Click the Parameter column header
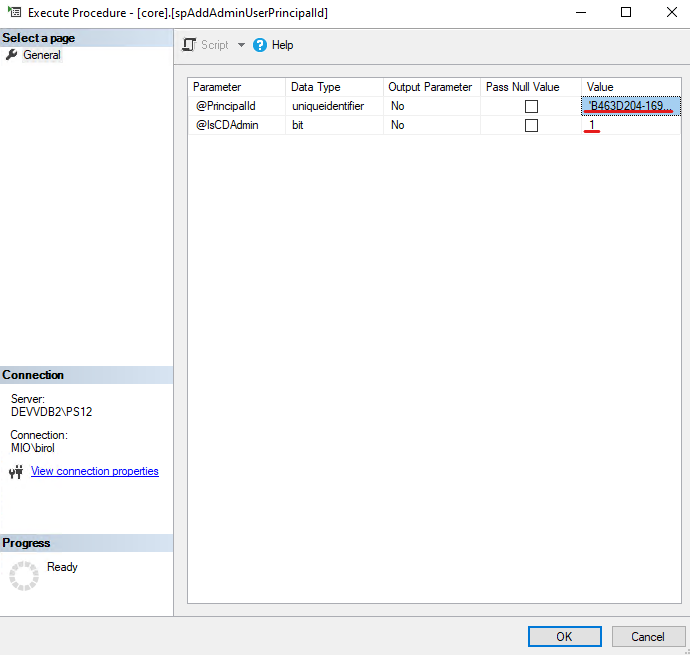The width and height of the screenshot is (690, 655). pyautogui.click(x=237, y=87)
